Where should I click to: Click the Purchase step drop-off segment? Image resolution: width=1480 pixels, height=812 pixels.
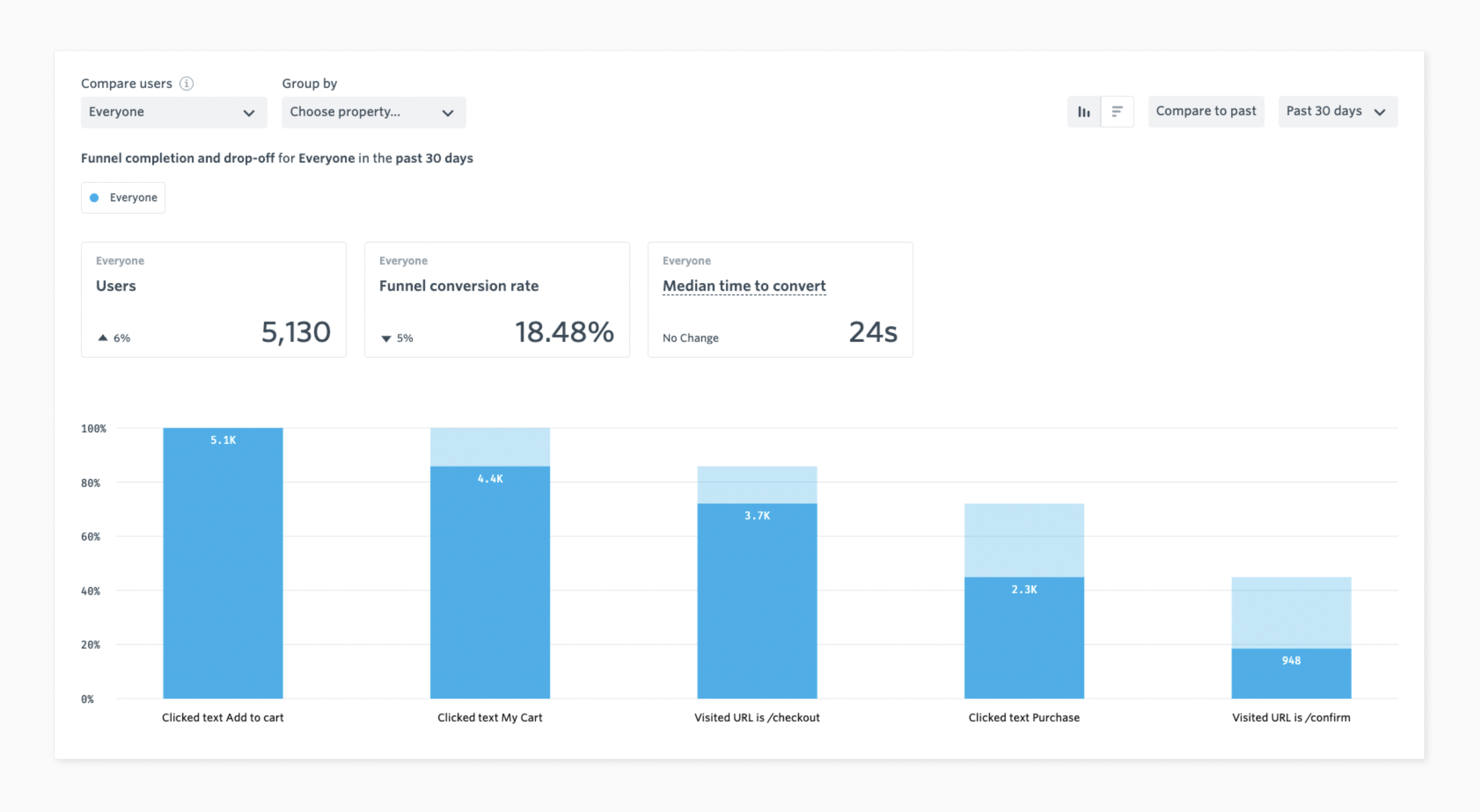pos(1024,540)
